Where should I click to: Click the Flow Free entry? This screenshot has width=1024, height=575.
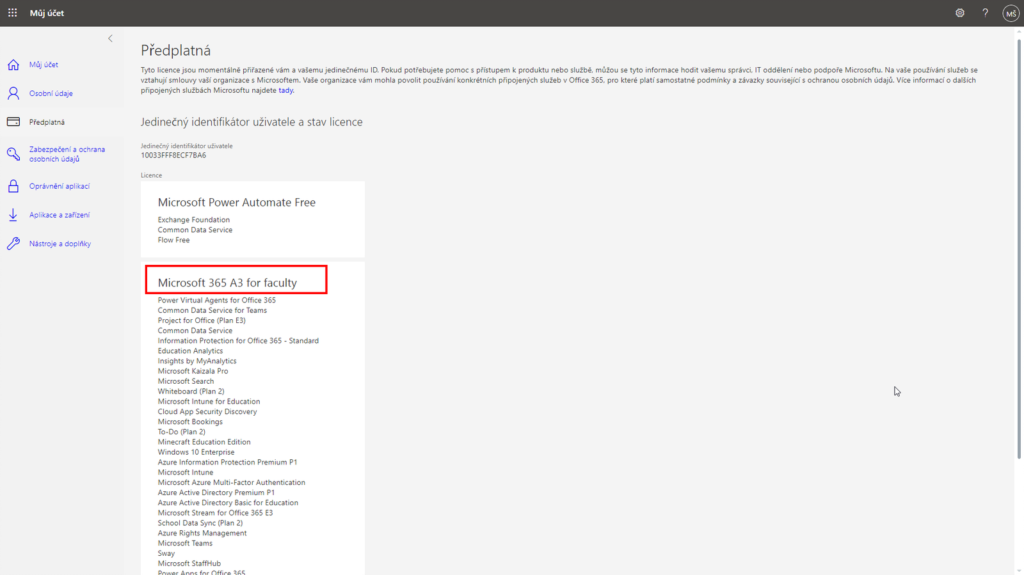tap(174, 240)
